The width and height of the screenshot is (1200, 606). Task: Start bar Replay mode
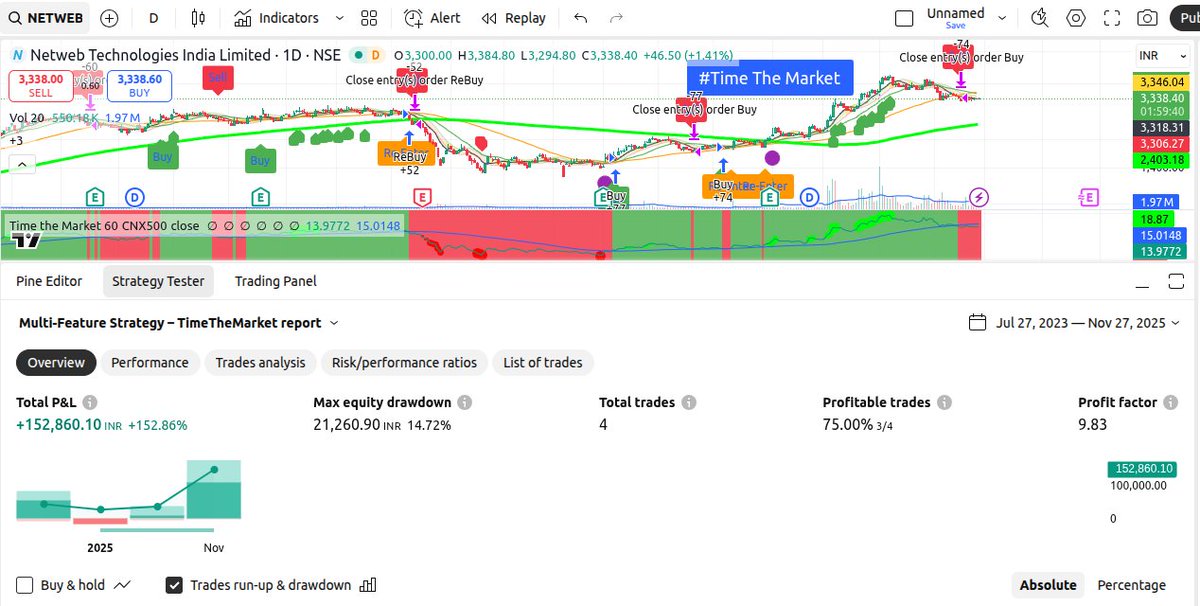513,18
